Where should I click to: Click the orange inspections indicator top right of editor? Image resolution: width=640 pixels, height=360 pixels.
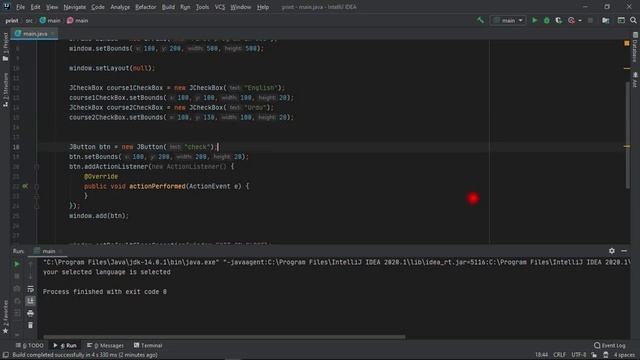pos(627,43)
